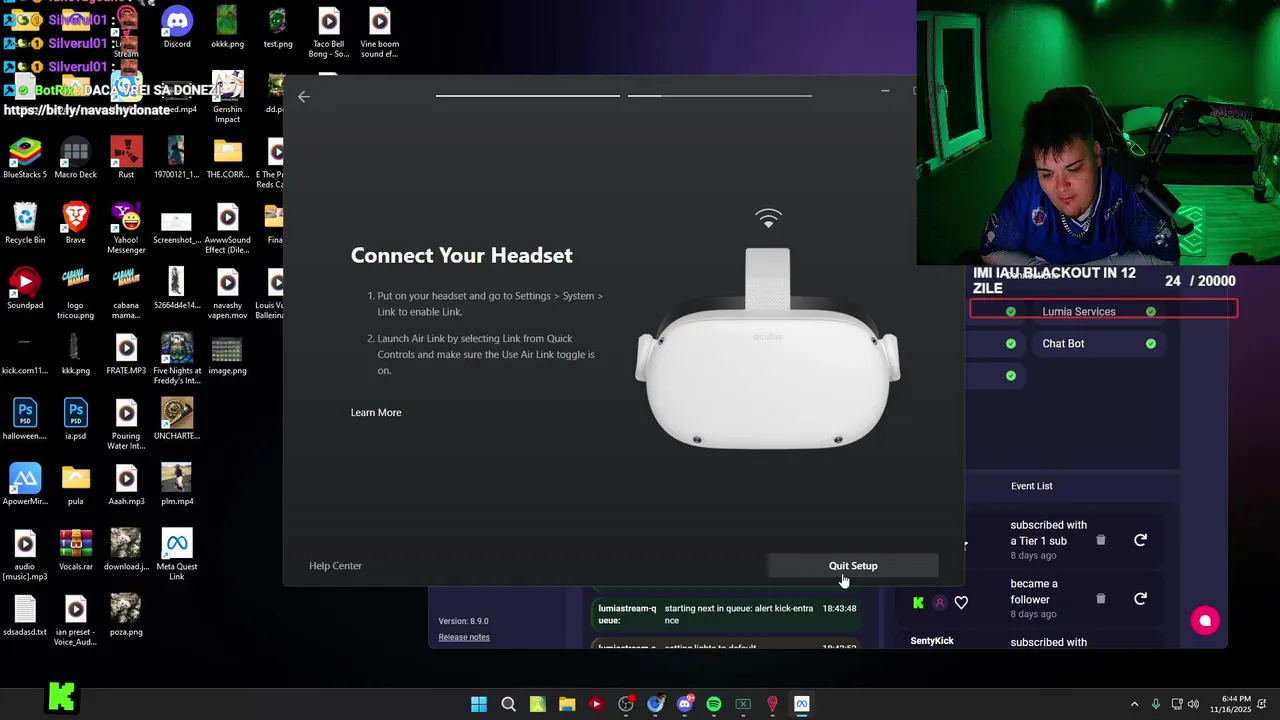This screenshot has width=1280, height=720.
Task: Delete the became a follower event
Action: click(1101, 599)
